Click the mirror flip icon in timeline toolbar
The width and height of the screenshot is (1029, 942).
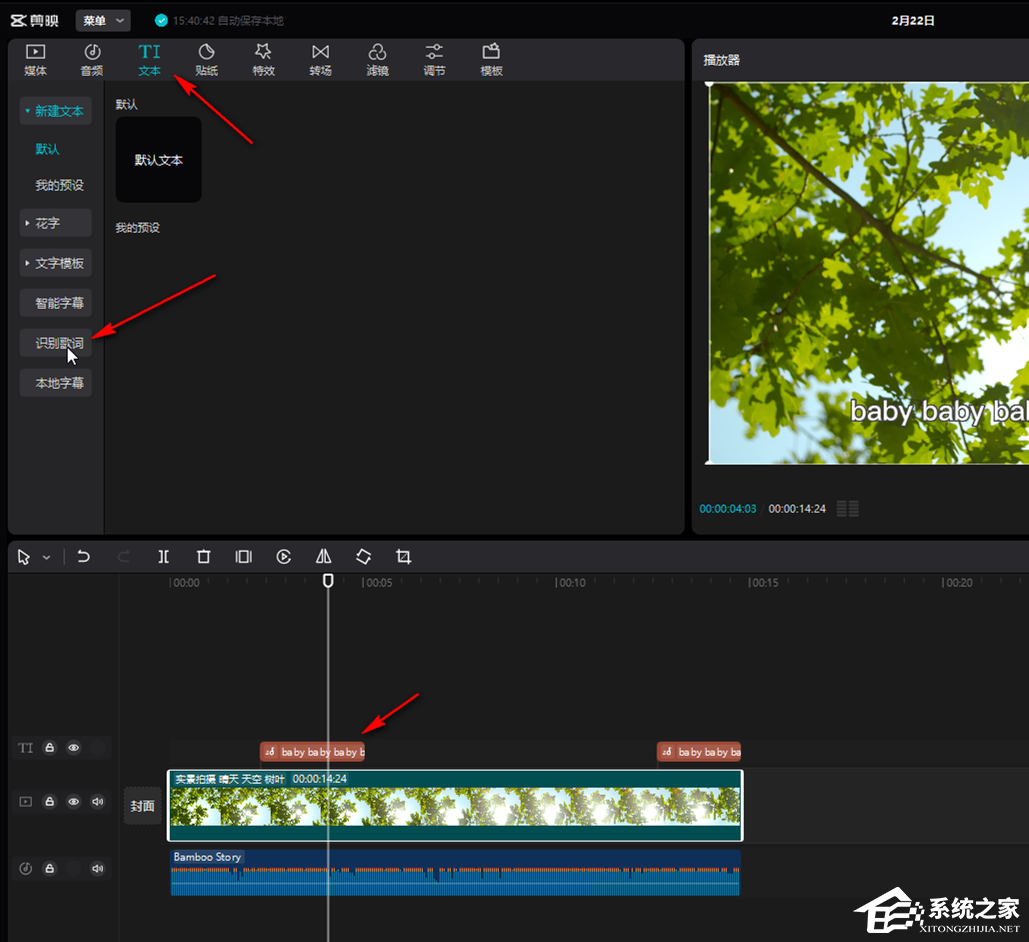[x=323, y=557]
